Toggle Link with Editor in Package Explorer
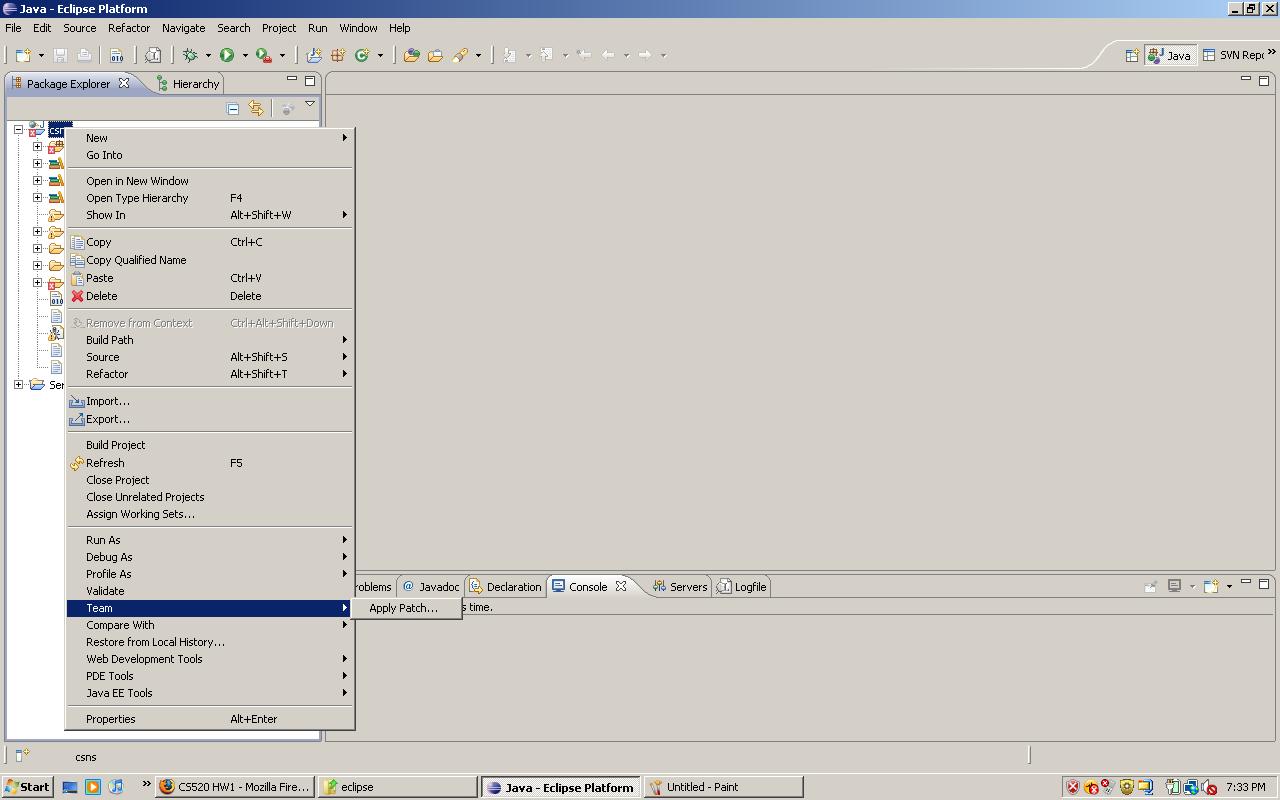The height and width of the screenshot is (800, 1280). click(256, 108)
